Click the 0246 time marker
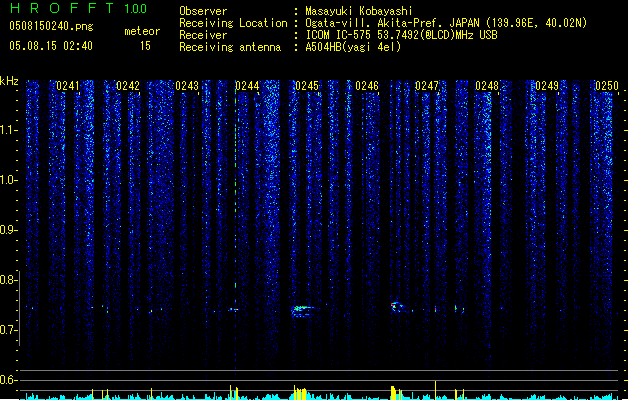This screenshot has height=400, width=629. click(367, 86)
